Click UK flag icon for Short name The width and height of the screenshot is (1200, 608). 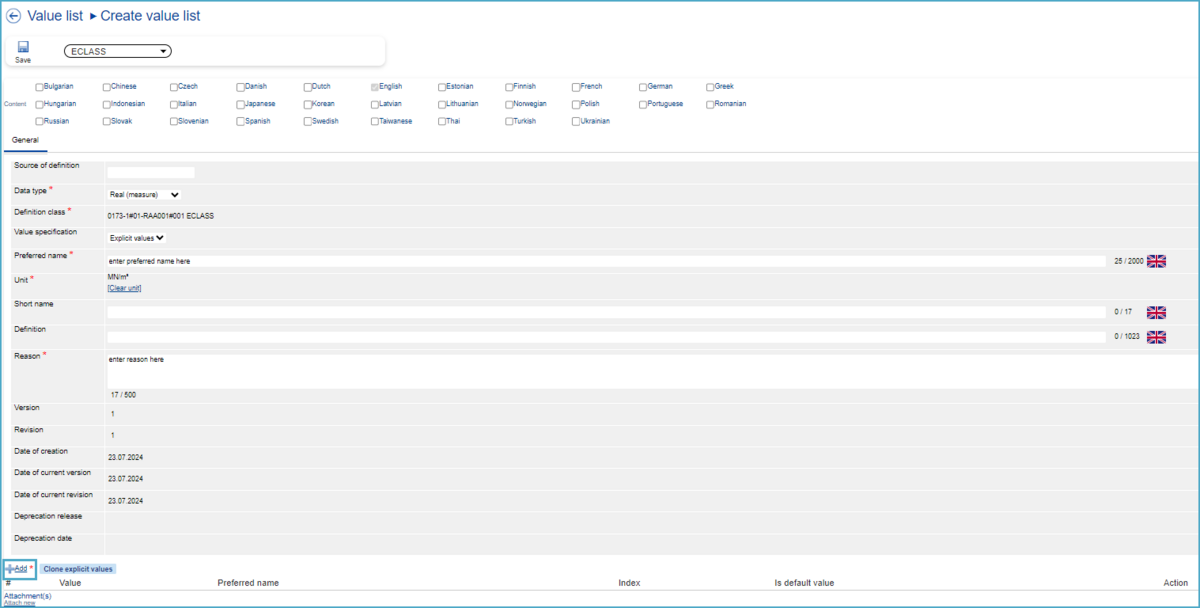(1156, 312)
